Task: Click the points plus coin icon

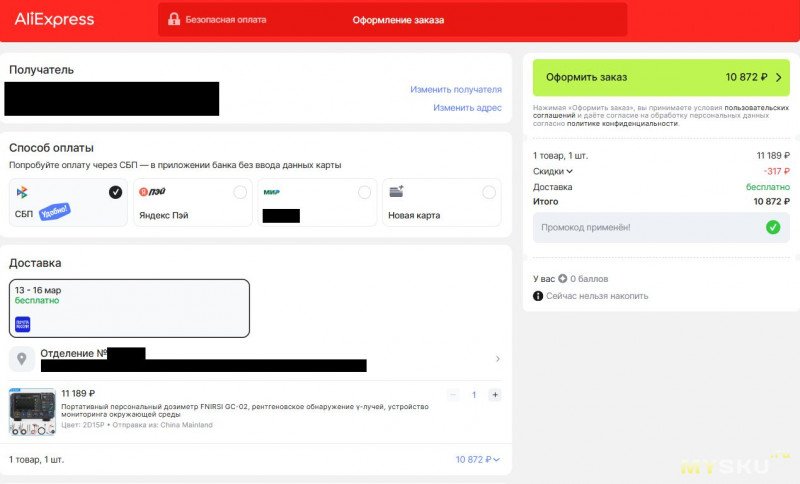Action: pos(563,278)
